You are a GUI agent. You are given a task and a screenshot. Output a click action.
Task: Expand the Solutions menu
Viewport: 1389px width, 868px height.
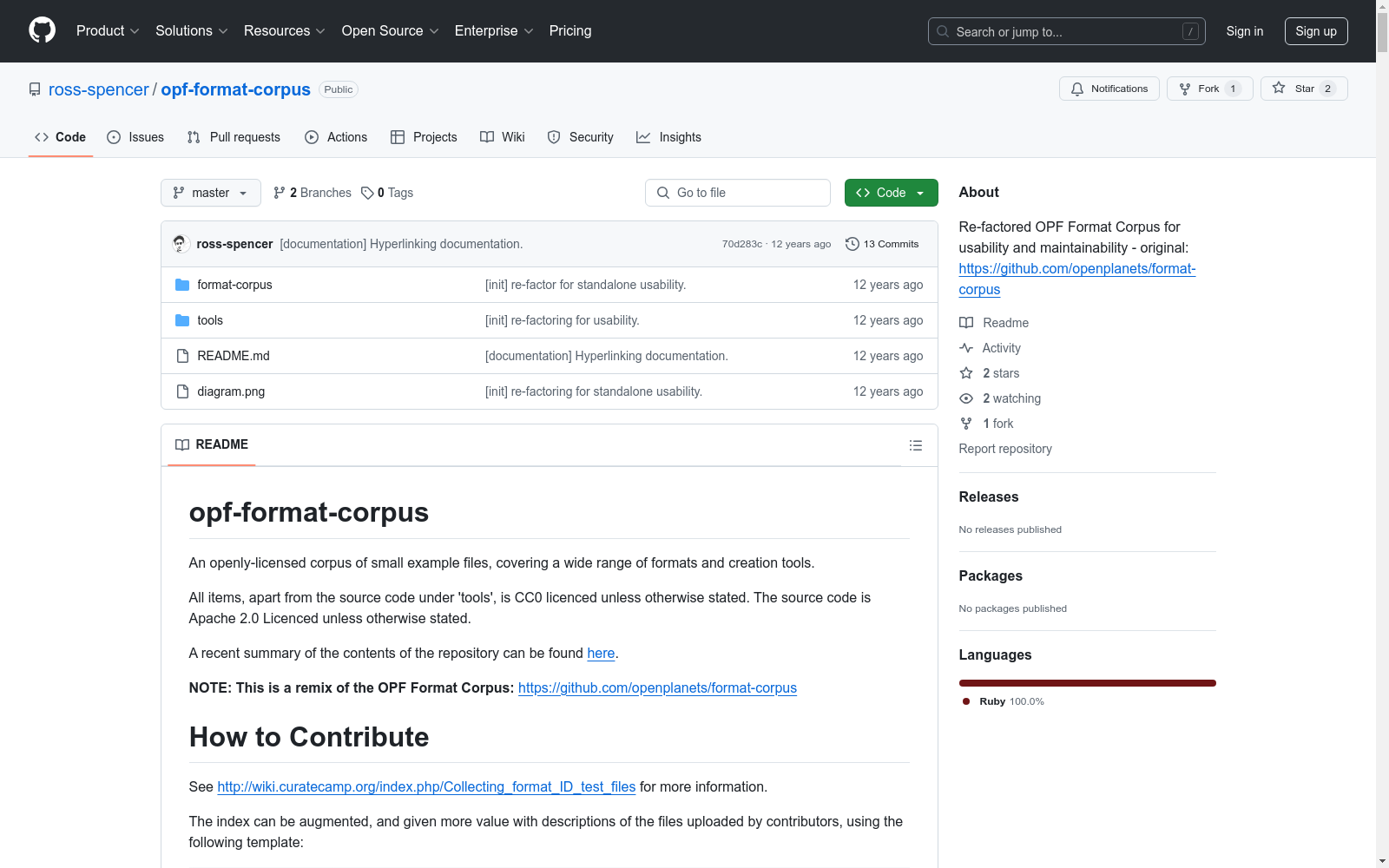pyautogui.click(x=192, y=31)
